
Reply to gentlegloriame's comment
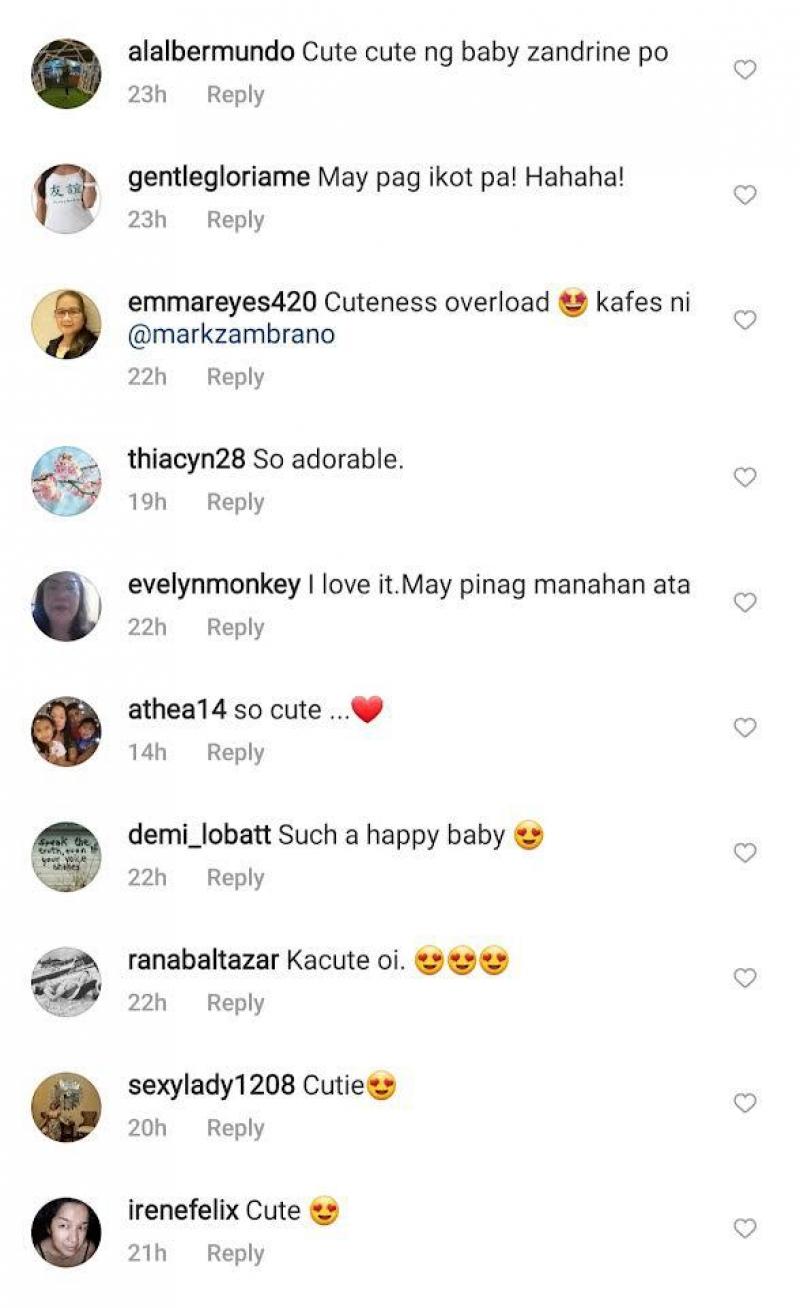[235, 220]
